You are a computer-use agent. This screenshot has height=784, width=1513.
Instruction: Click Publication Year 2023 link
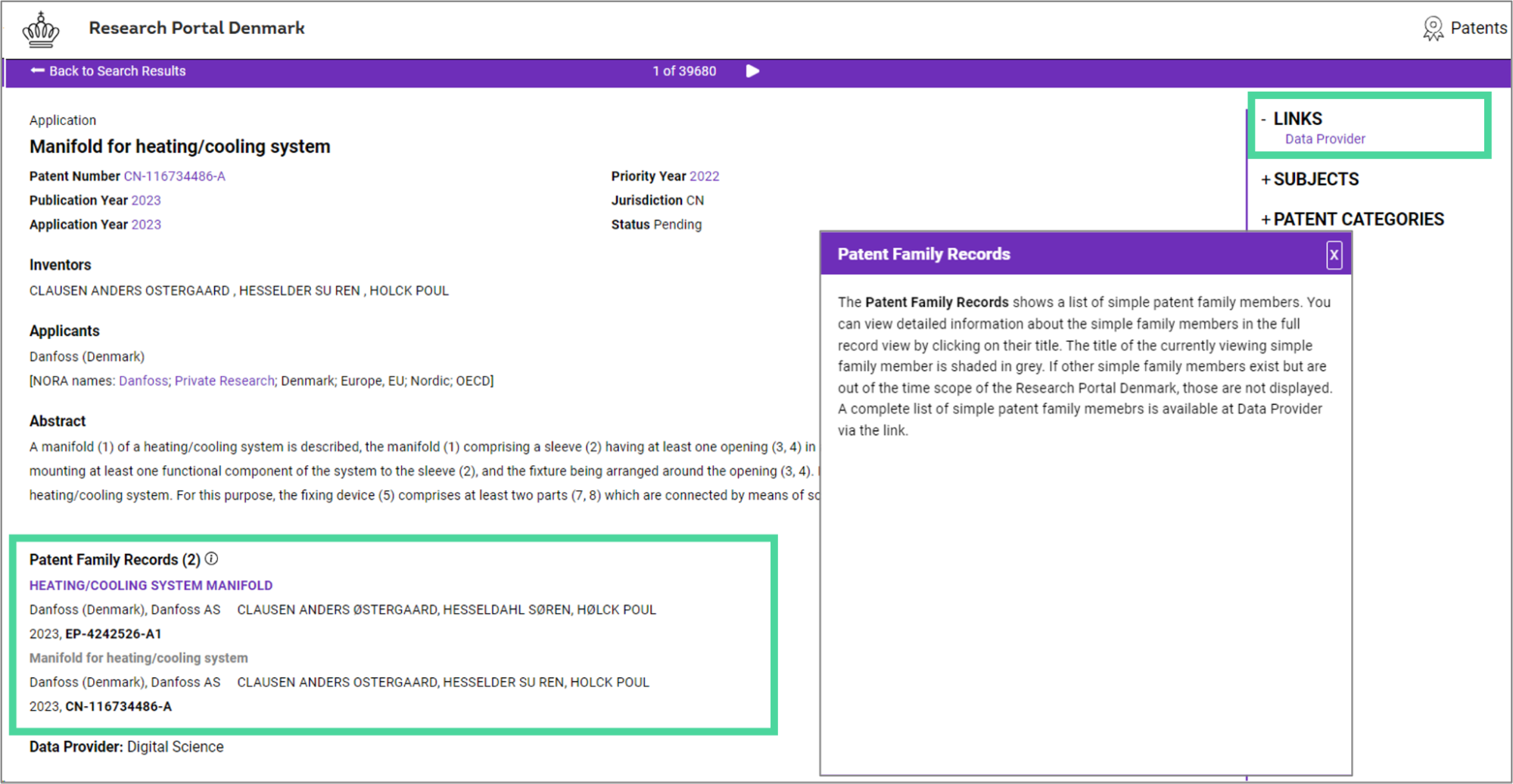[x=146, y=201]
